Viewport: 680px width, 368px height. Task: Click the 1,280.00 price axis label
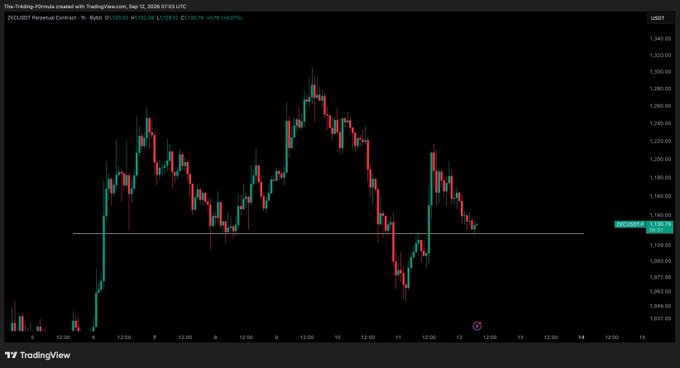click(x=660, y=89)
